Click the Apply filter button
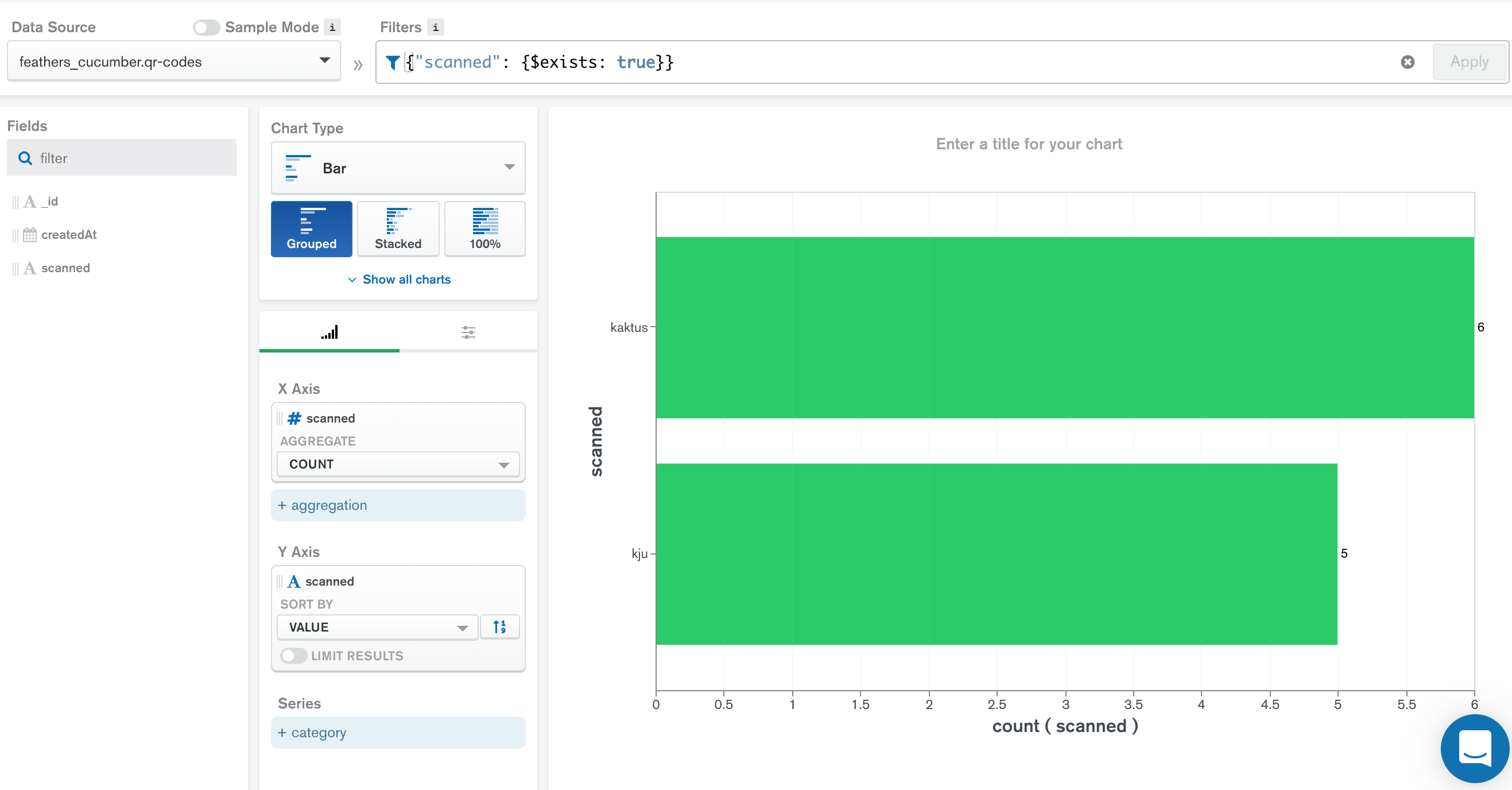Viewport: 1512px width, 790px height. [1468, 61]
